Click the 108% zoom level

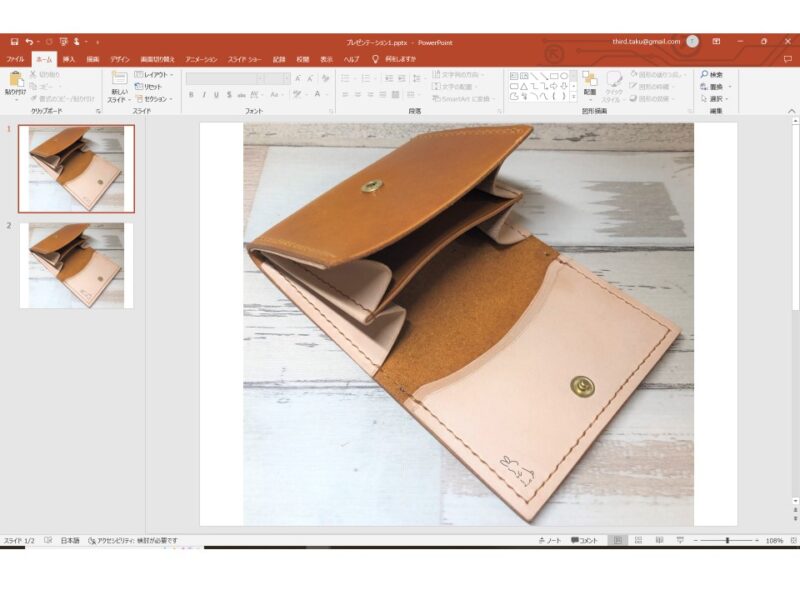(x=774, y=540)
